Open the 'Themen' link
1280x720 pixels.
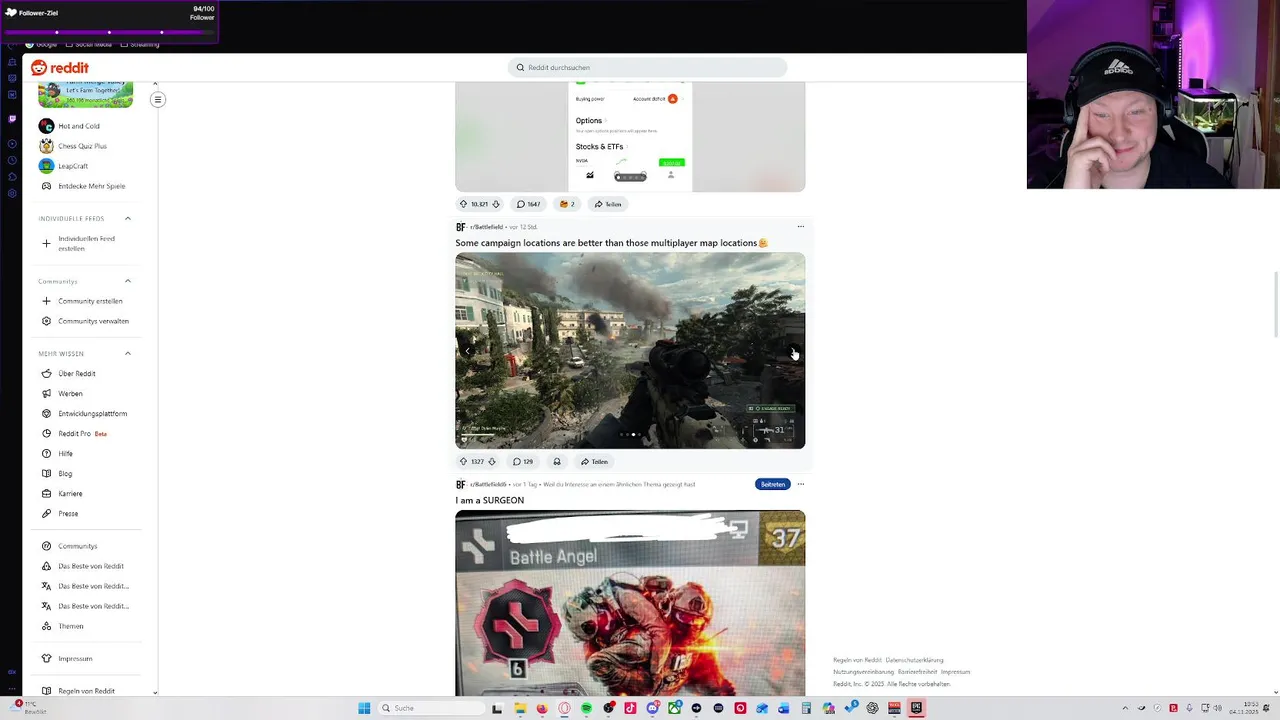click(x=70, y=626)
